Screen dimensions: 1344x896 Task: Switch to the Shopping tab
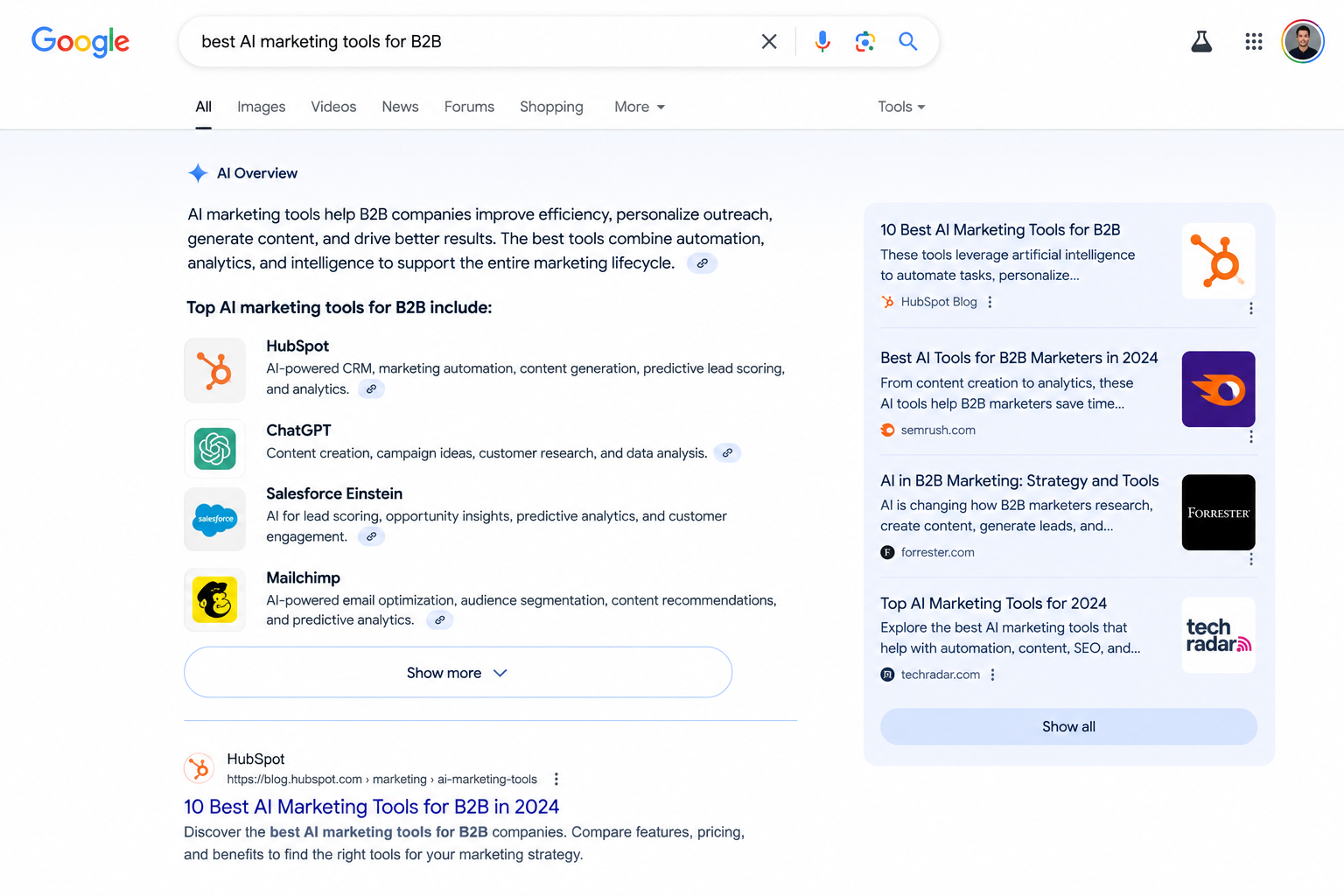click(x=551, y=107)
